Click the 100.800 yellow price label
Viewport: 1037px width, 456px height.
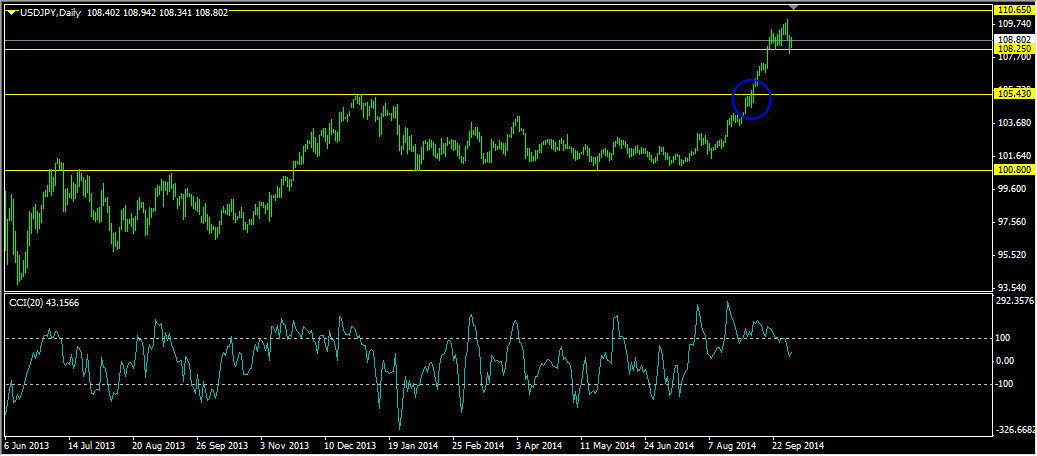pyautogui.click(x=1014, y=171)
